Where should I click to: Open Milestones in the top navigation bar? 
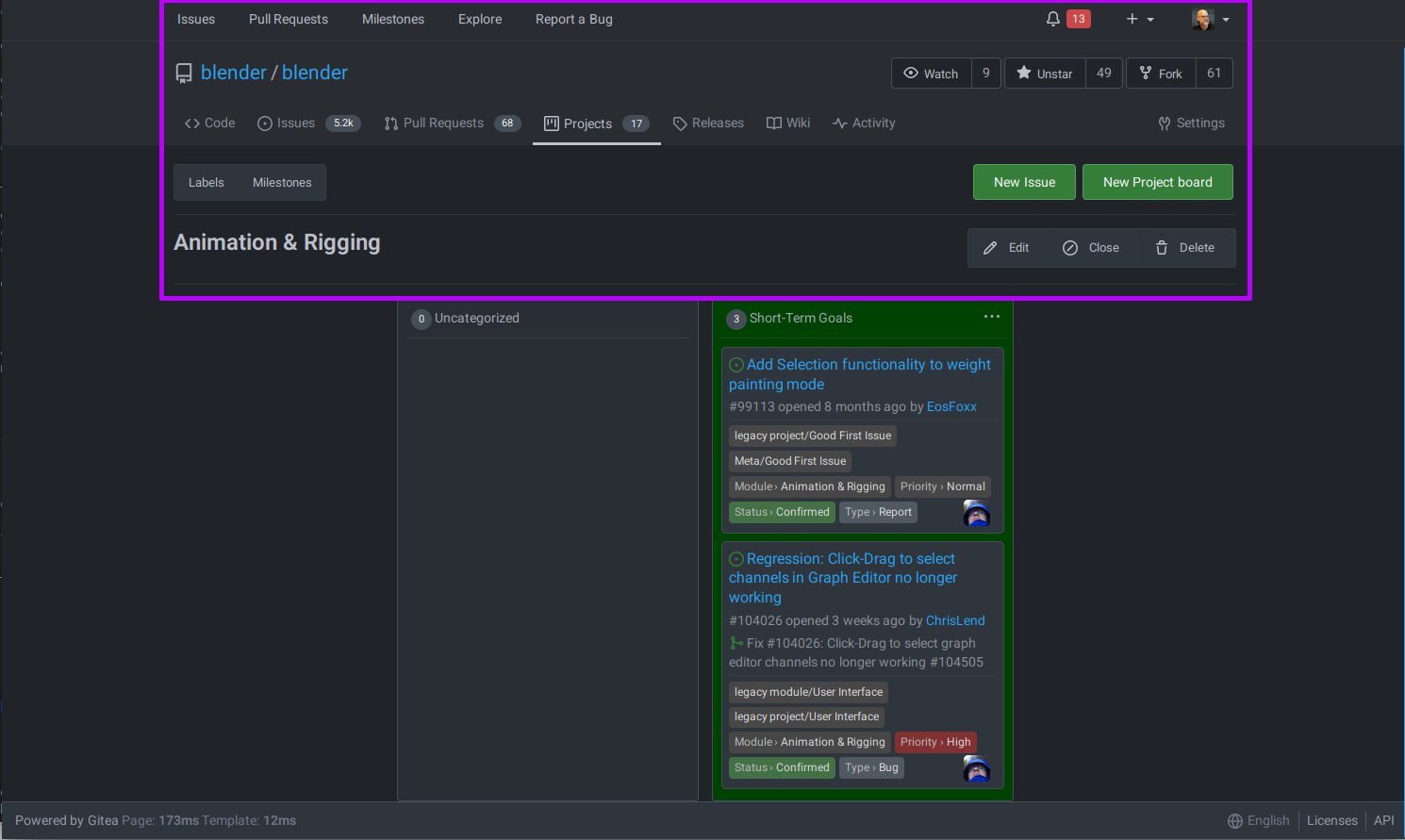click(x=393, y=19)
